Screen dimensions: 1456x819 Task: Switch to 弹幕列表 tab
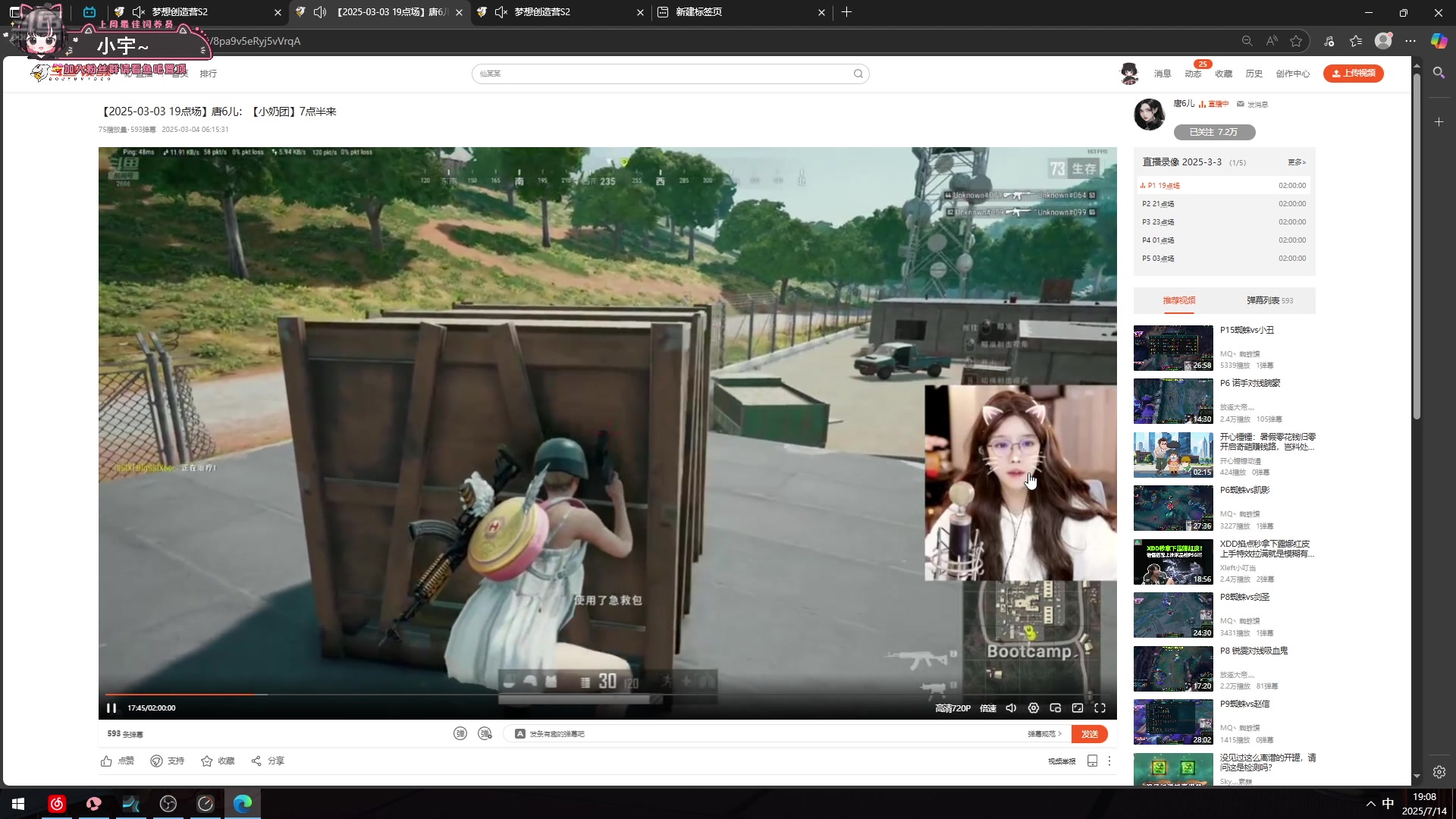click(1269, 300)
